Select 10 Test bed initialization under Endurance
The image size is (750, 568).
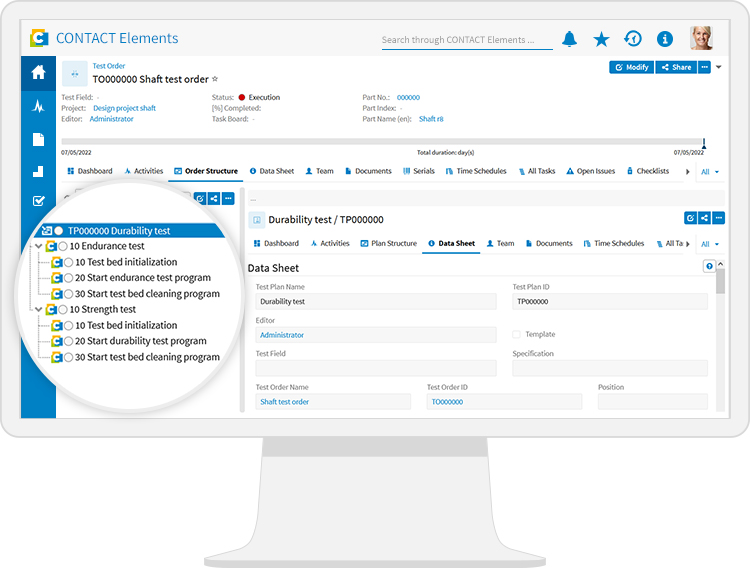(126, 262)
